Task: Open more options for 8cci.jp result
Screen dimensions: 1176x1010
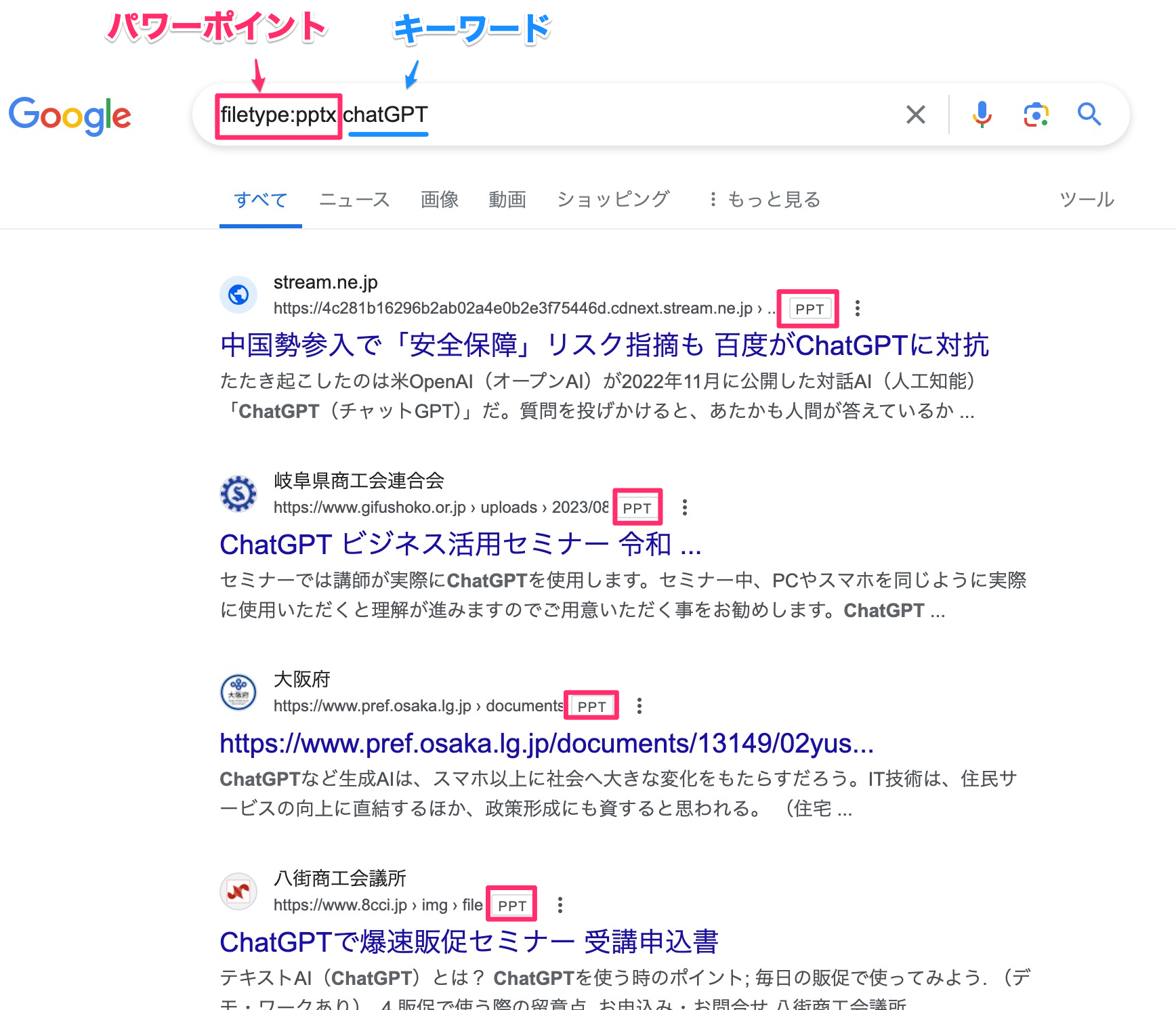Action: pyautogui.click(x=560, y=905)
